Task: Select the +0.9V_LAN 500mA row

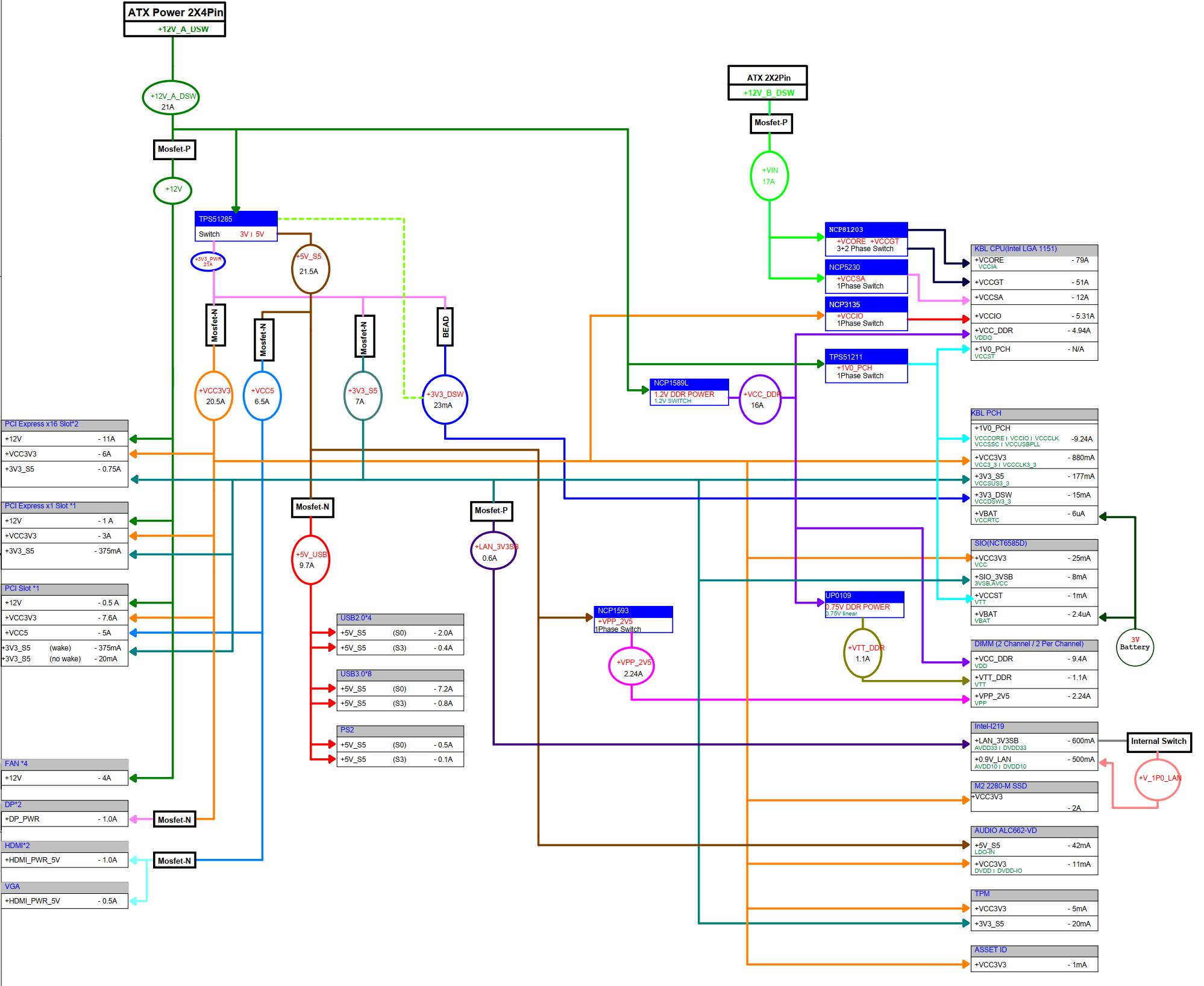Action: coord(1034,762)
